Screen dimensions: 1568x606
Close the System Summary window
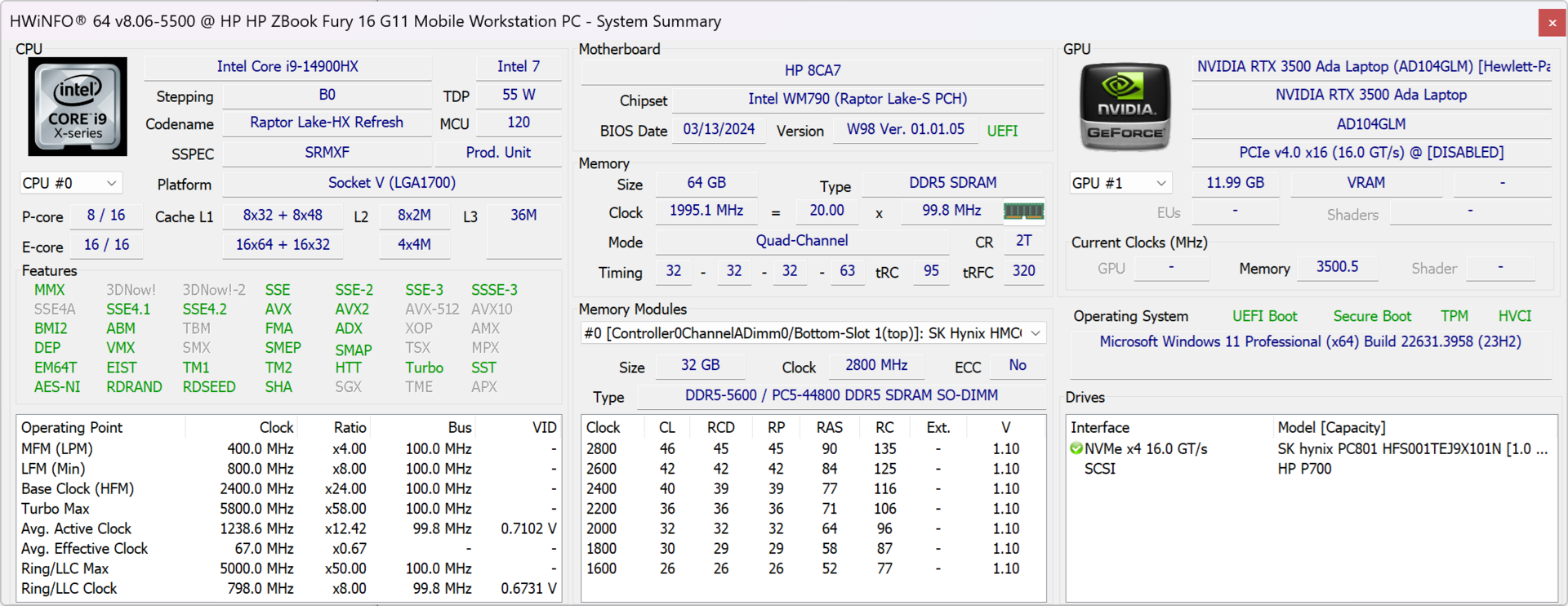click(1552, 22)
